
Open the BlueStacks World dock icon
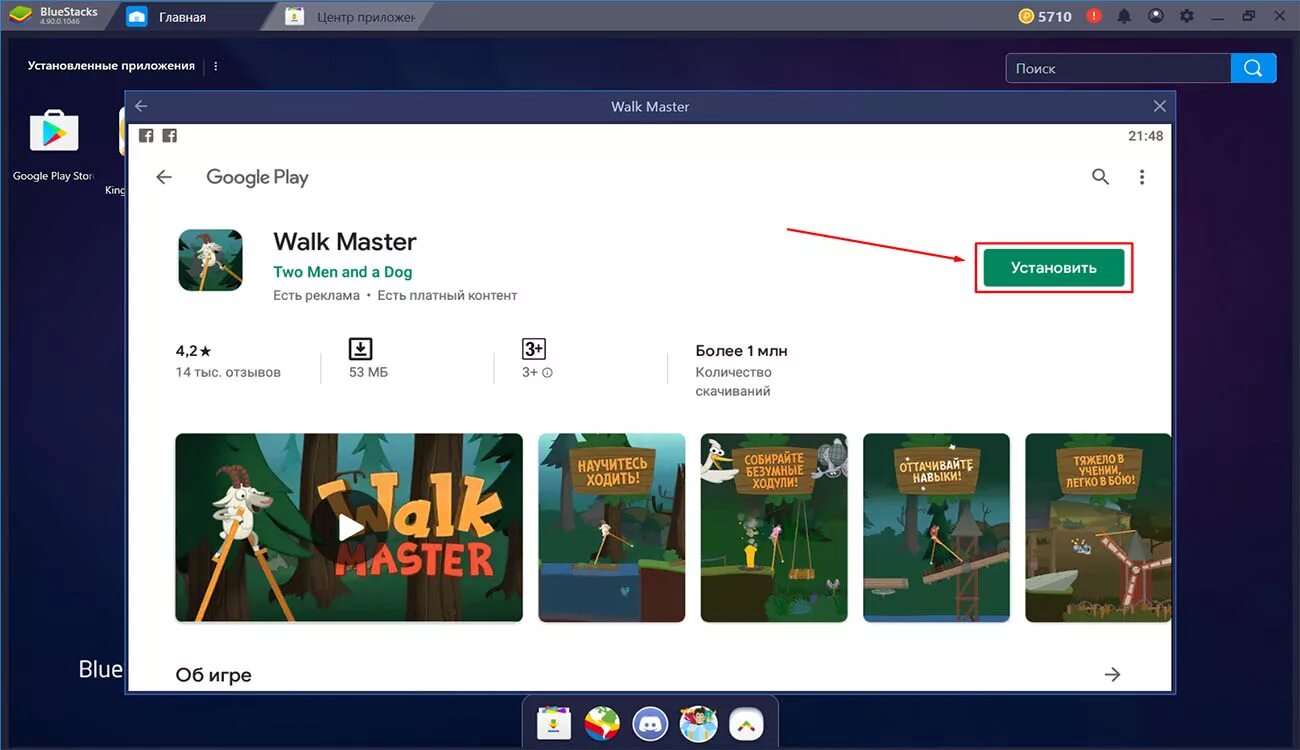[x=602, y=722]
